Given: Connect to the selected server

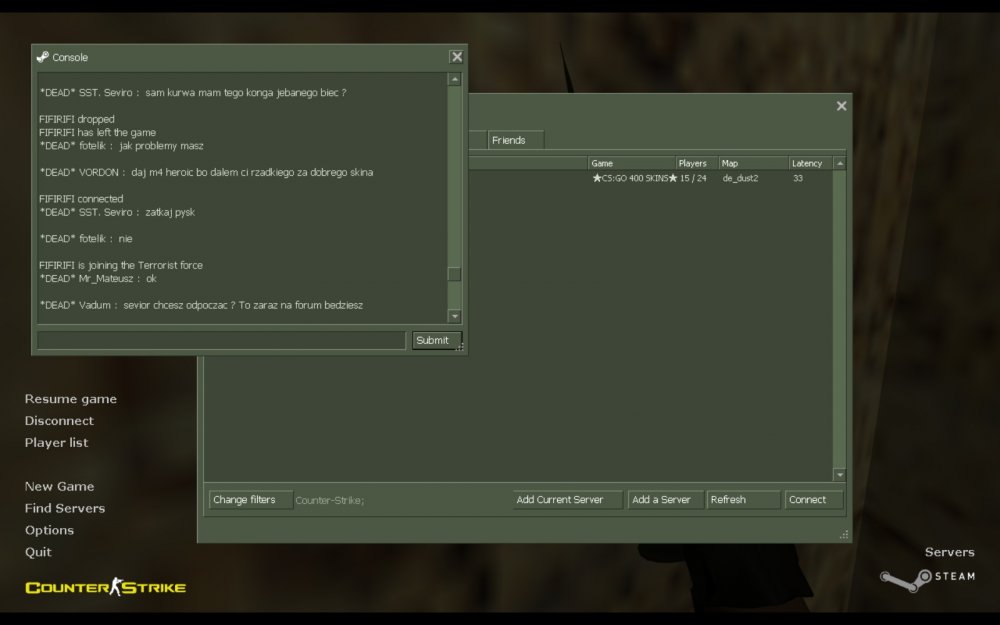Looking at the screenshot, I should [x=813, y=500].
